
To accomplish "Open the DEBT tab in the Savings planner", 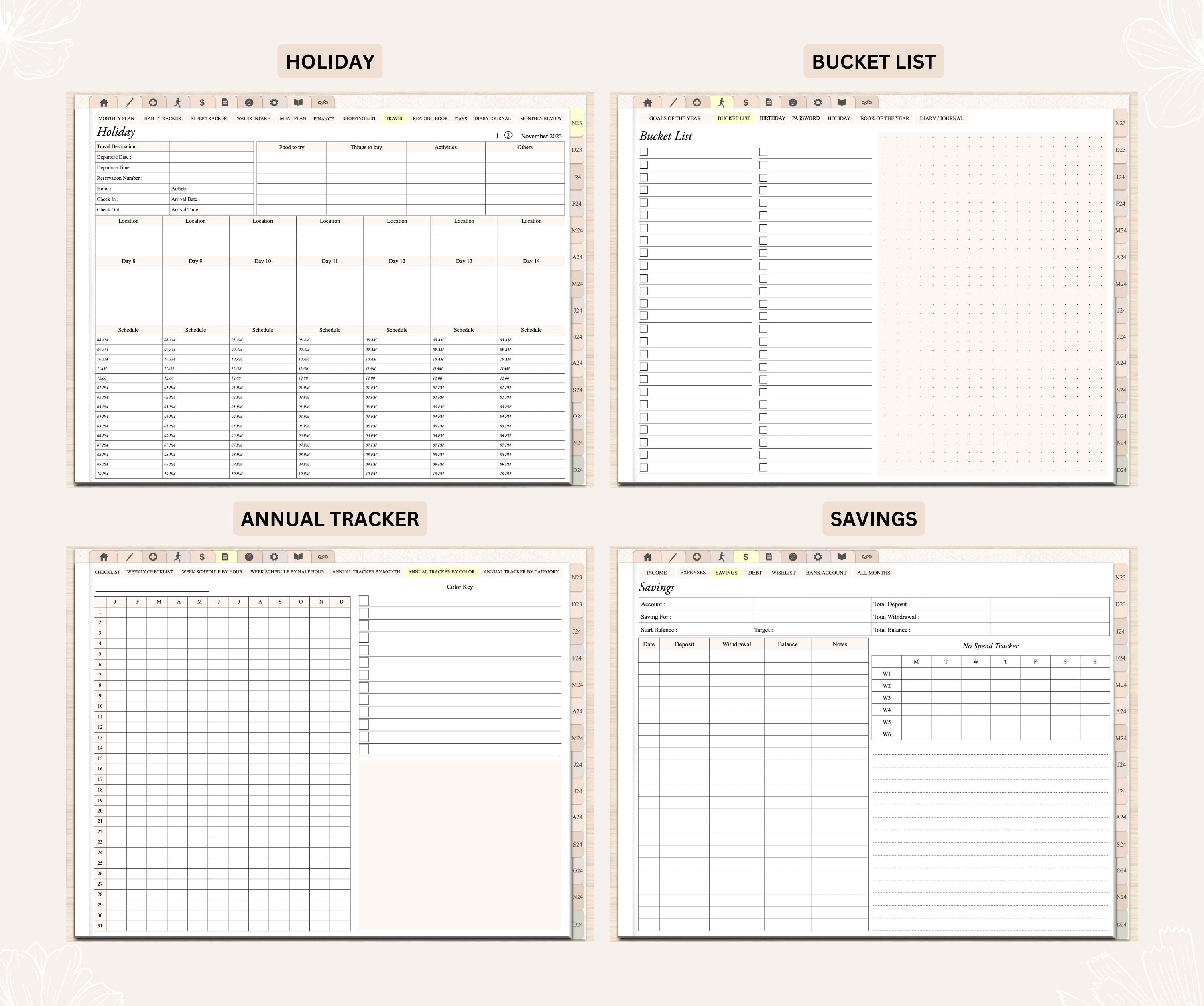I will point(755,573).
